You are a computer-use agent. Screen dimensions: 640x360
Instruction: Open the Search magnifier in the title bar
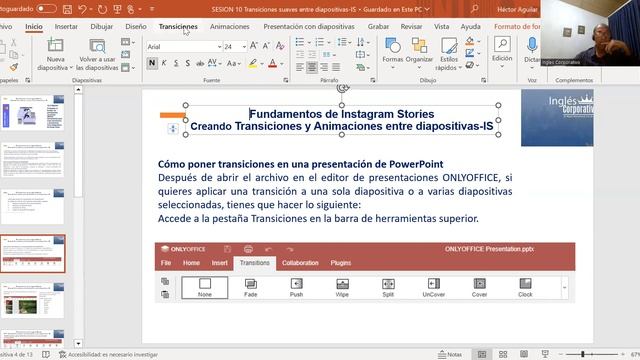pos(474,9)
